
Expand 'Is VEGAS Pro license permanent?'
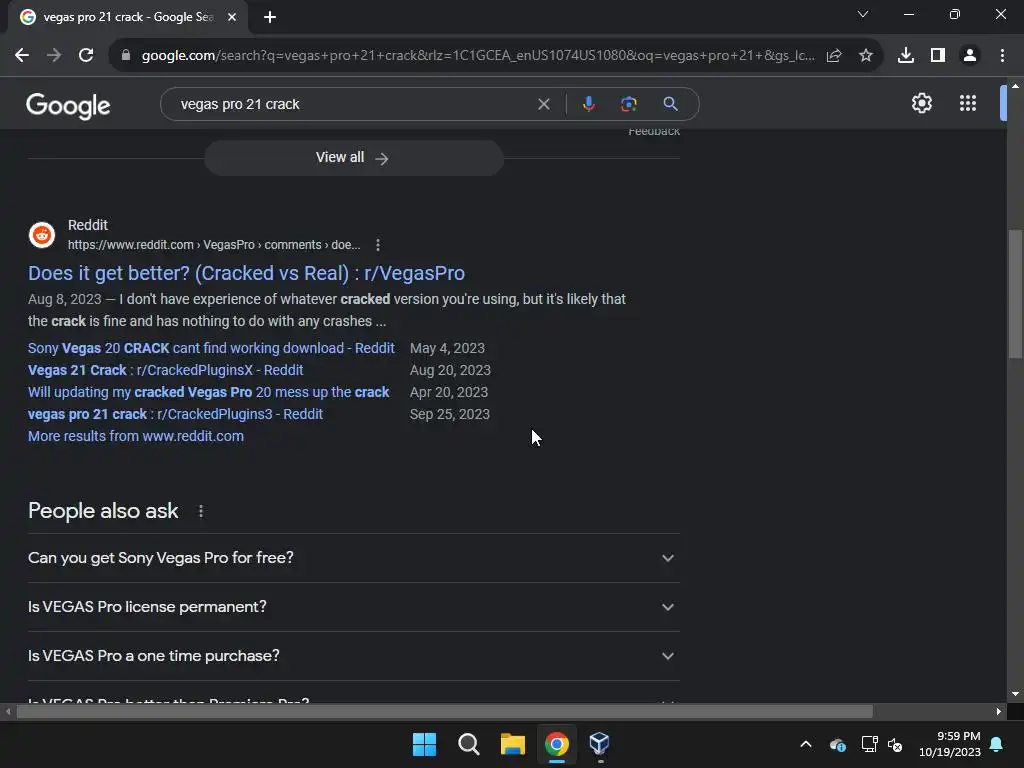click(x=353, y=607)
